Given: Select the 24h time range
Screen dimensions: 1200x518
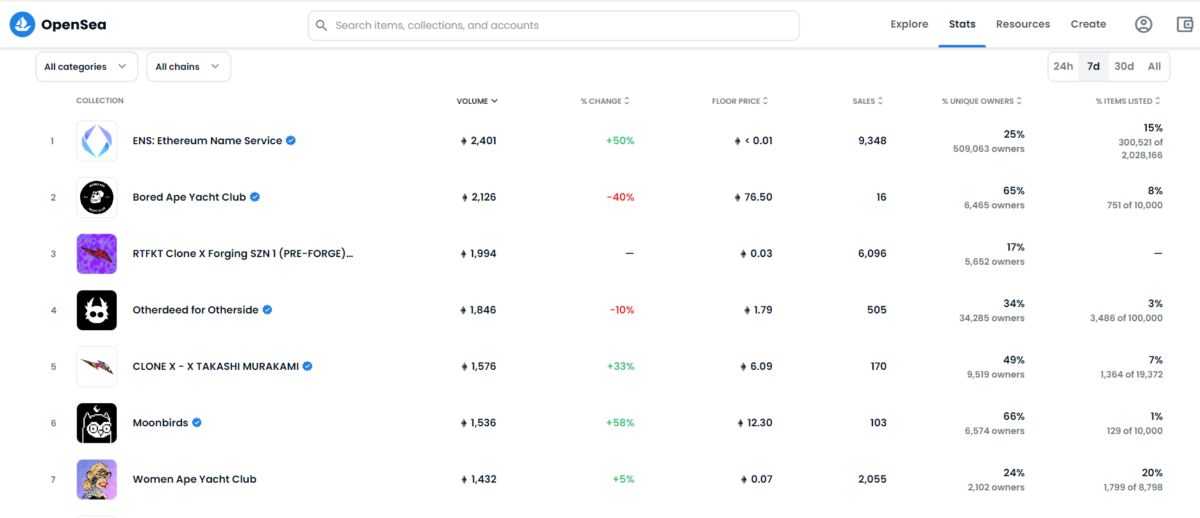Looking at the screenshot, I should [x=1063, y=66].
